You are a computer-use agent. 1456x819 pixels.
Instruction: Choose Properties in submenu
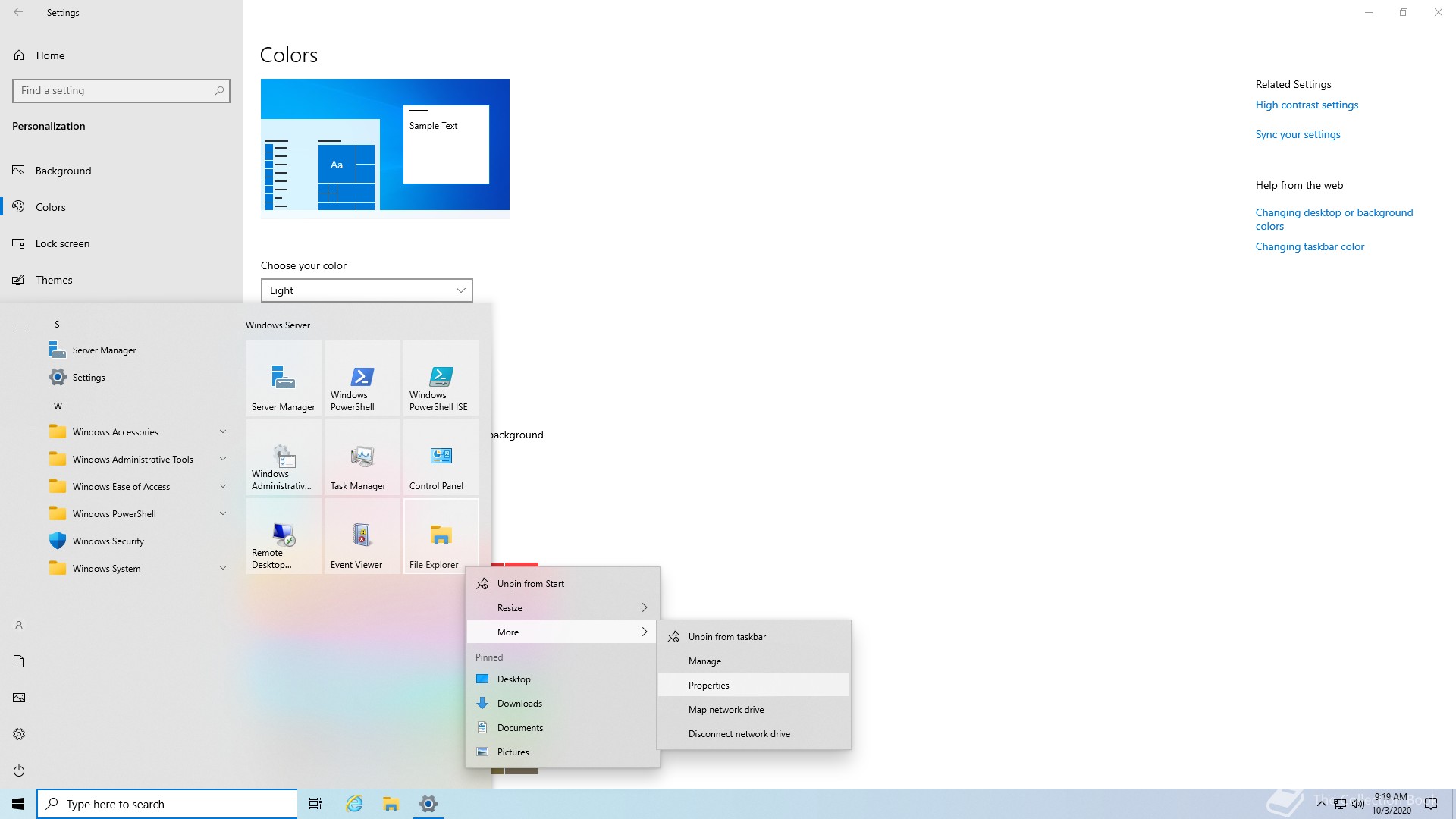coord(754,686)
